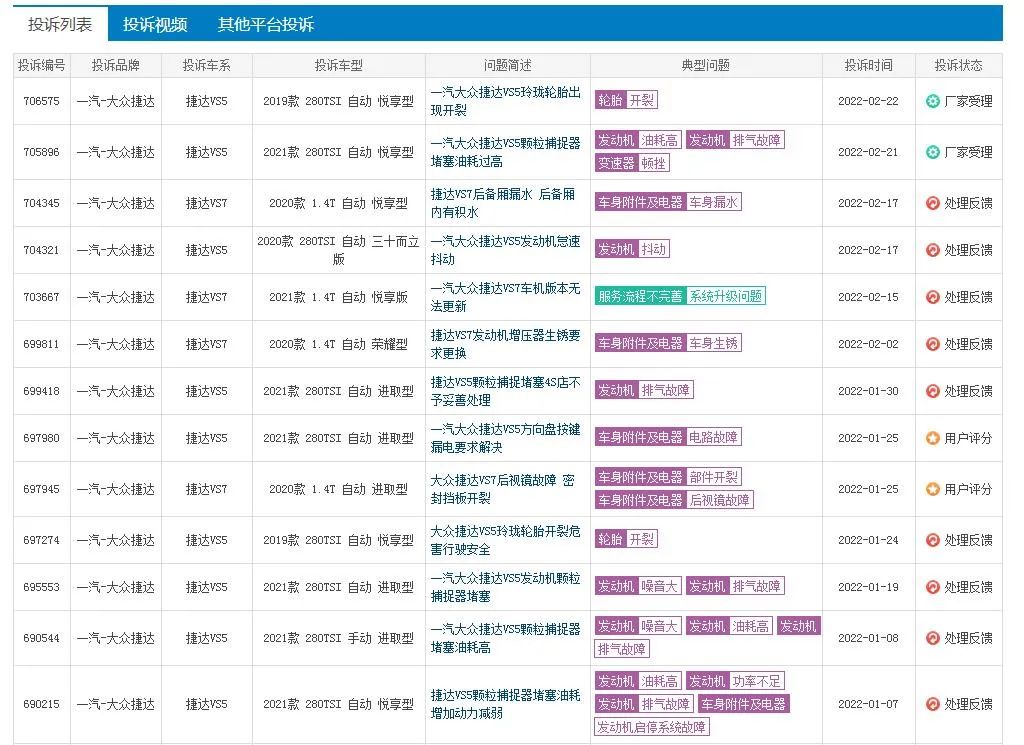Open complaint number 706575
The height and width of the screenshot is (745, 1024).
point(41,102)
